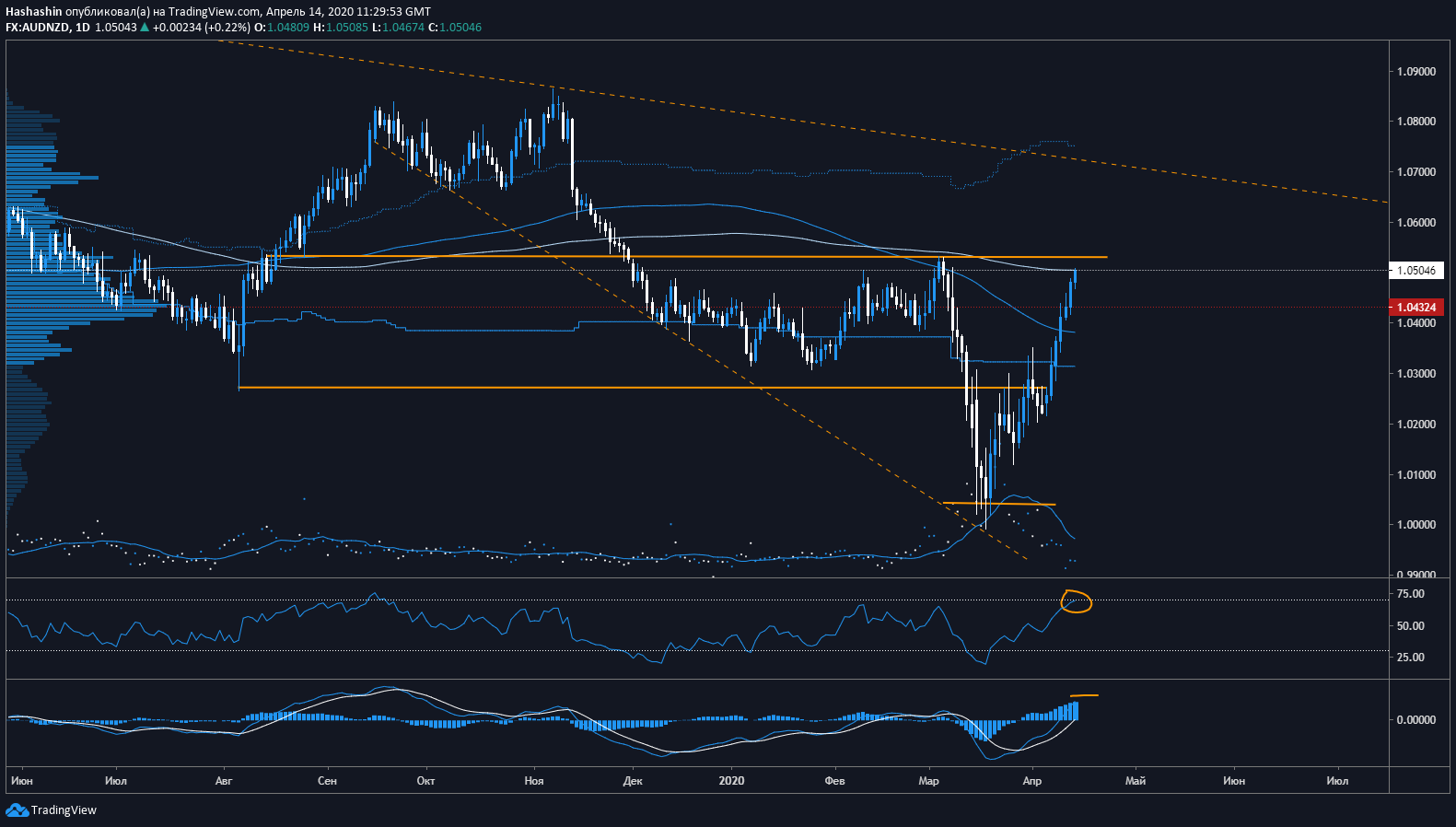This screenshot has height=827, width=1456.
Task: Click the 1.01000 price axis label
Action: [x=1416, y=475]
